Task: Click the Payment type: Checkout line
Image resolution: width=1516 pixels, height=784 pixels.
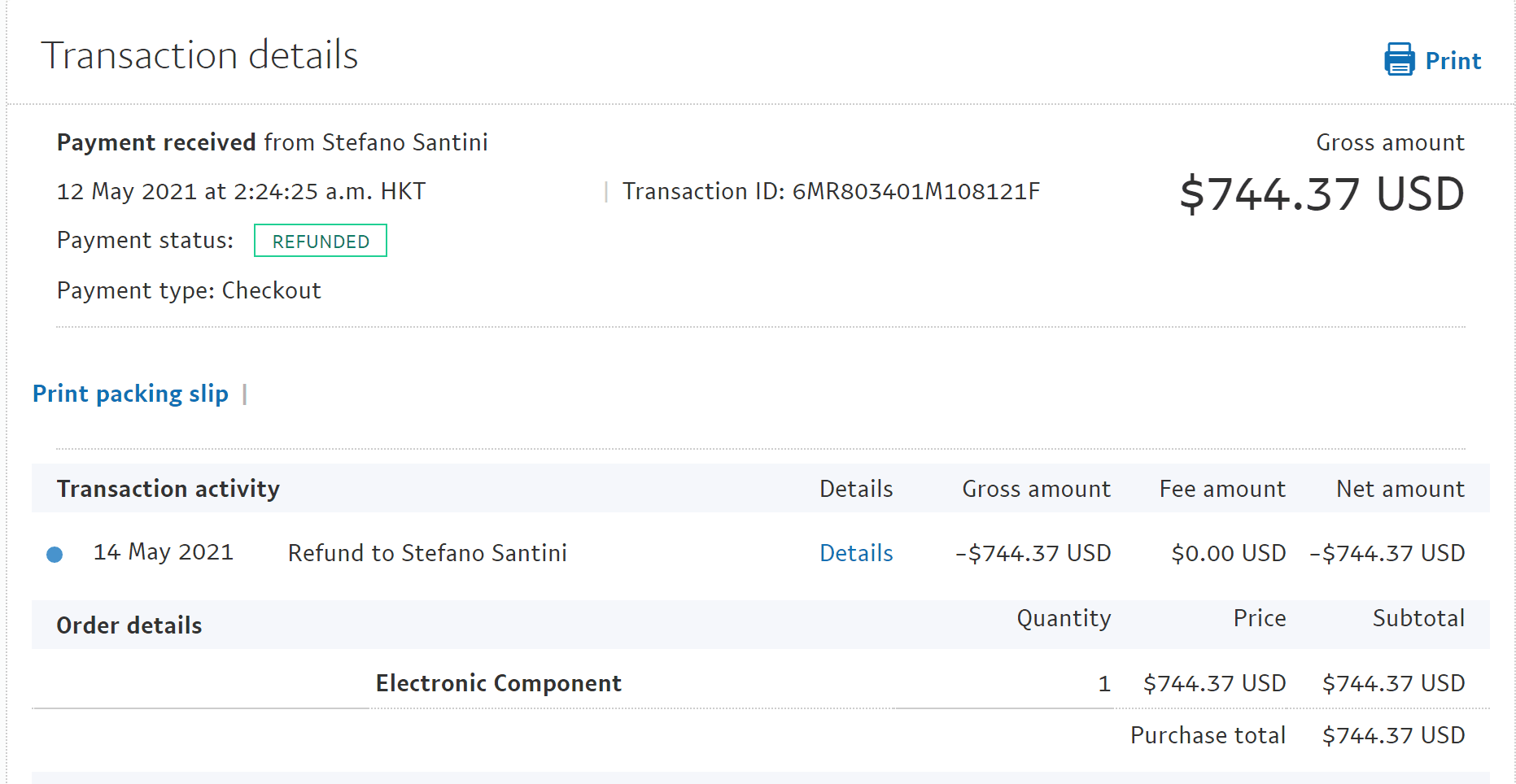Action: (x=189, y=290)
